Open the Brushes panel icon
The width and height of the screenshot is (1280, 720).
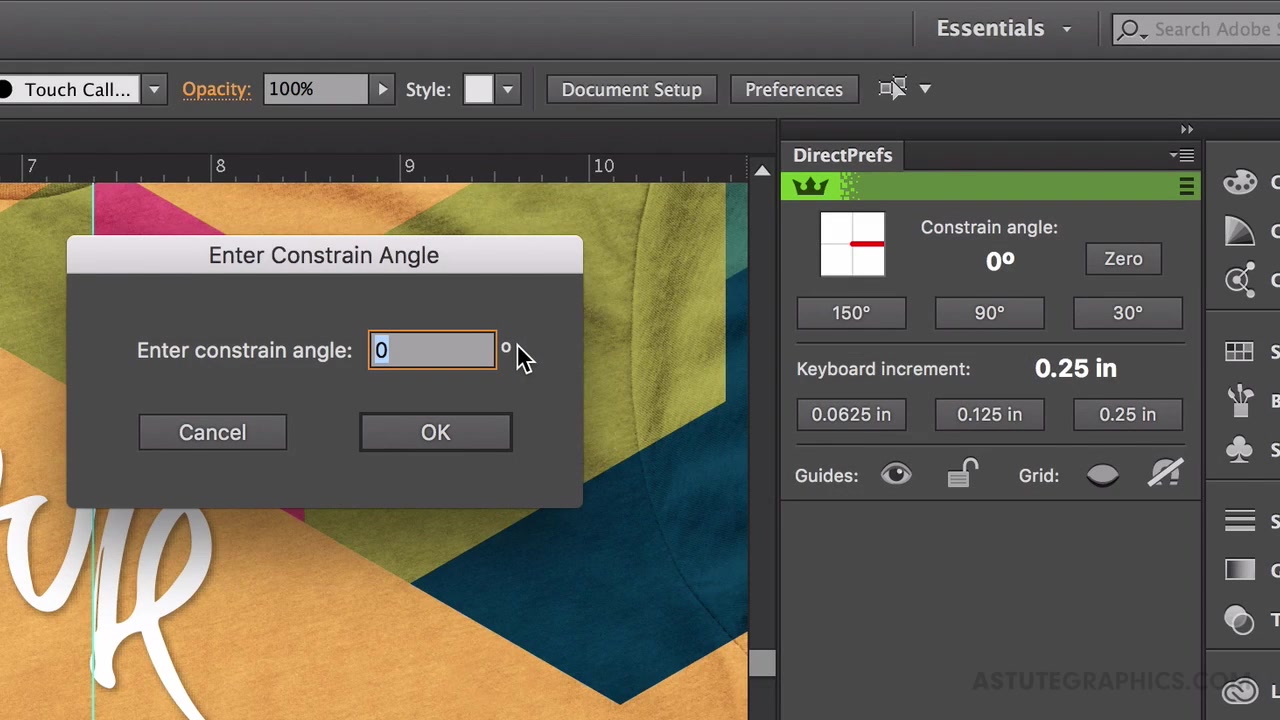1240,400
